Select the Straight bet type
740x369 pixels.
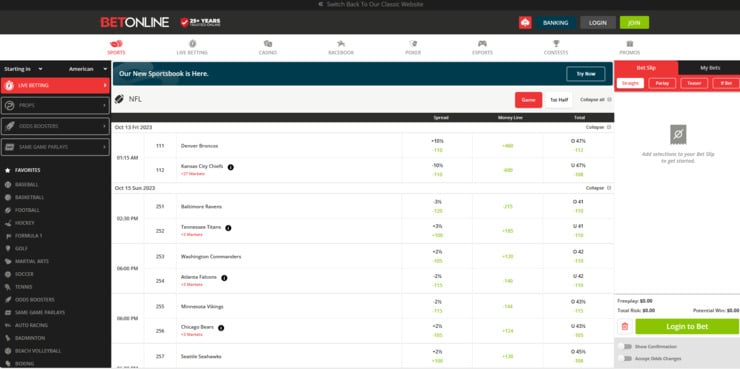[x=630, y=84]
